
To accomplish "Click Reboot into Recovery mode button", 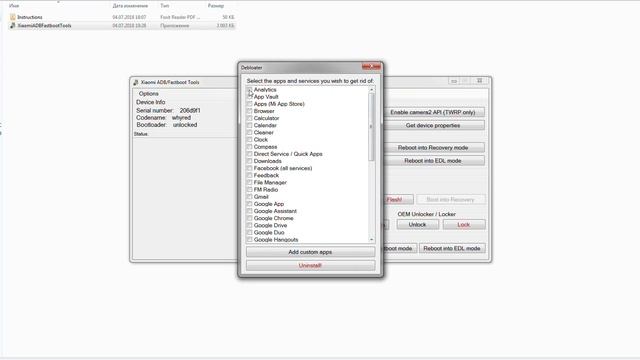I will [433, 148].
